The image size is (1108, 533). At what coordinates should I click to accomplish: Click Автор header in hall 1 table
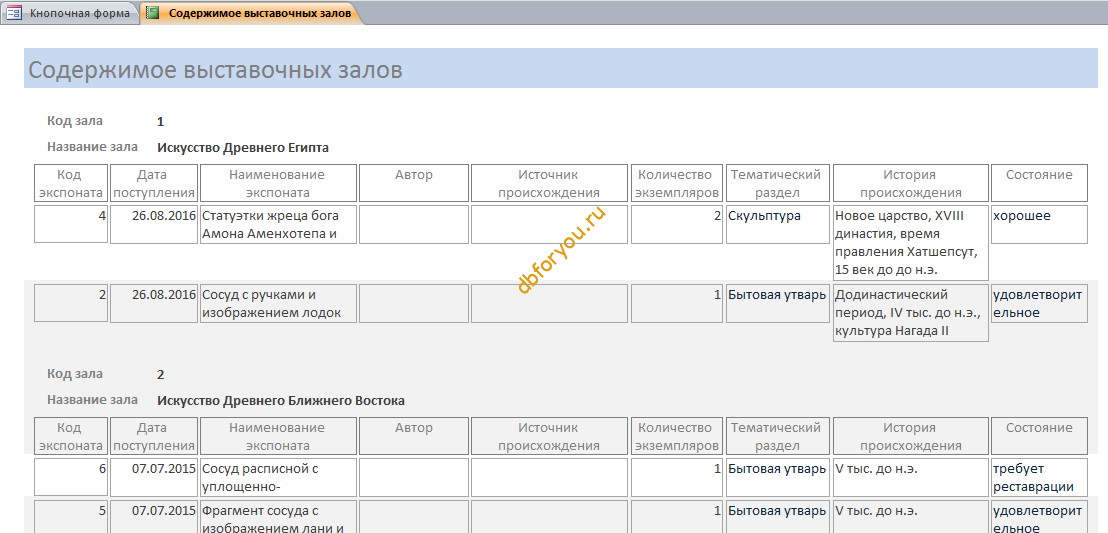414,183
